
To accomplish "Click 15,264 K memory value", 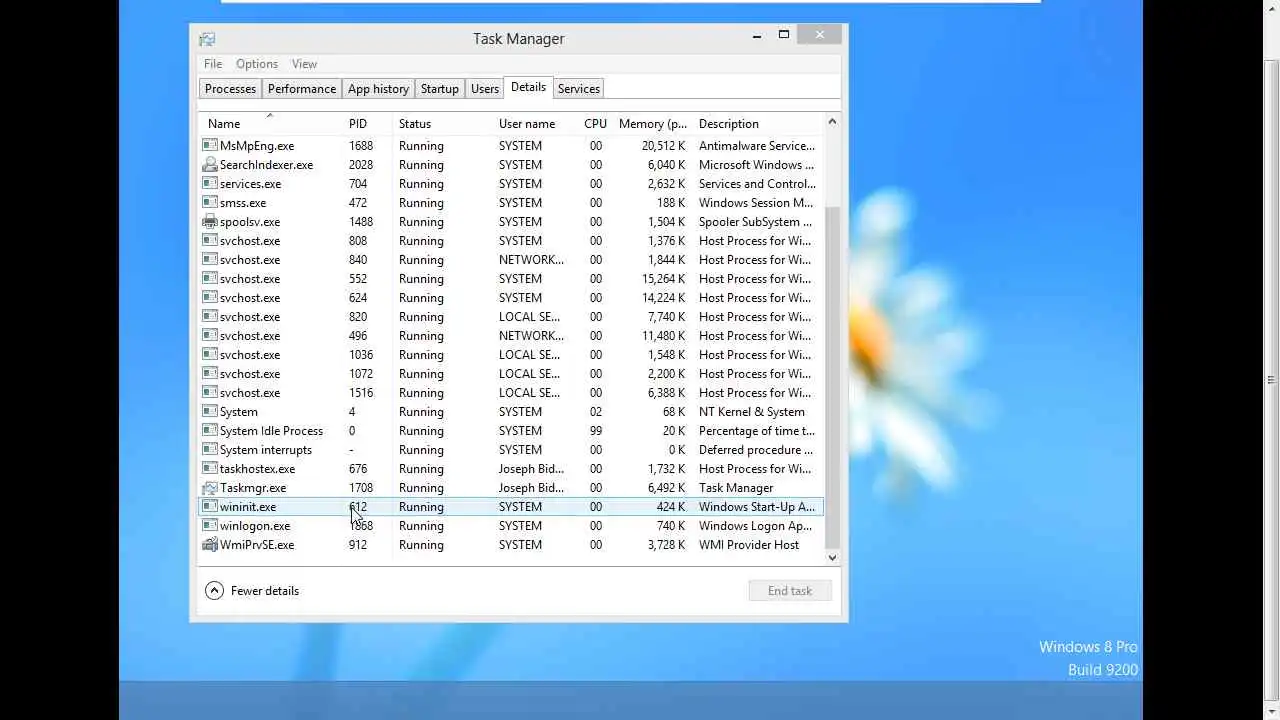I will [x=664, y=278].
